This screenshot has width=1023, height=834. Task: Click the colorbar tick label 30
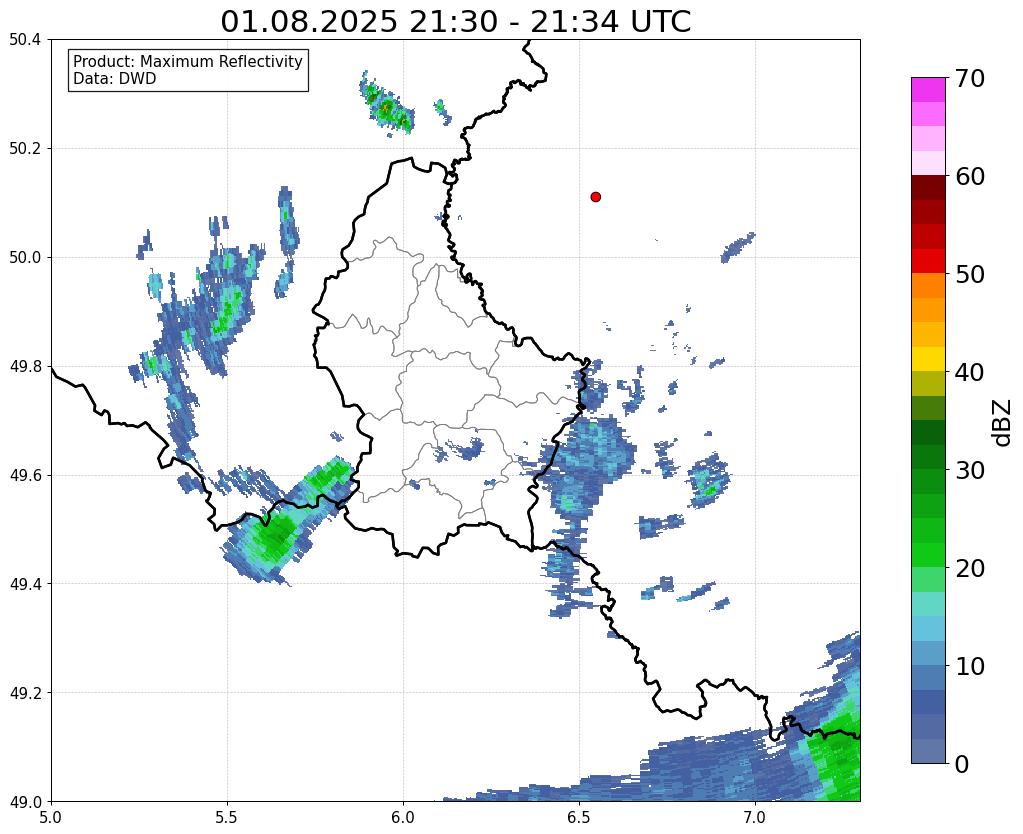click(969, 470)
